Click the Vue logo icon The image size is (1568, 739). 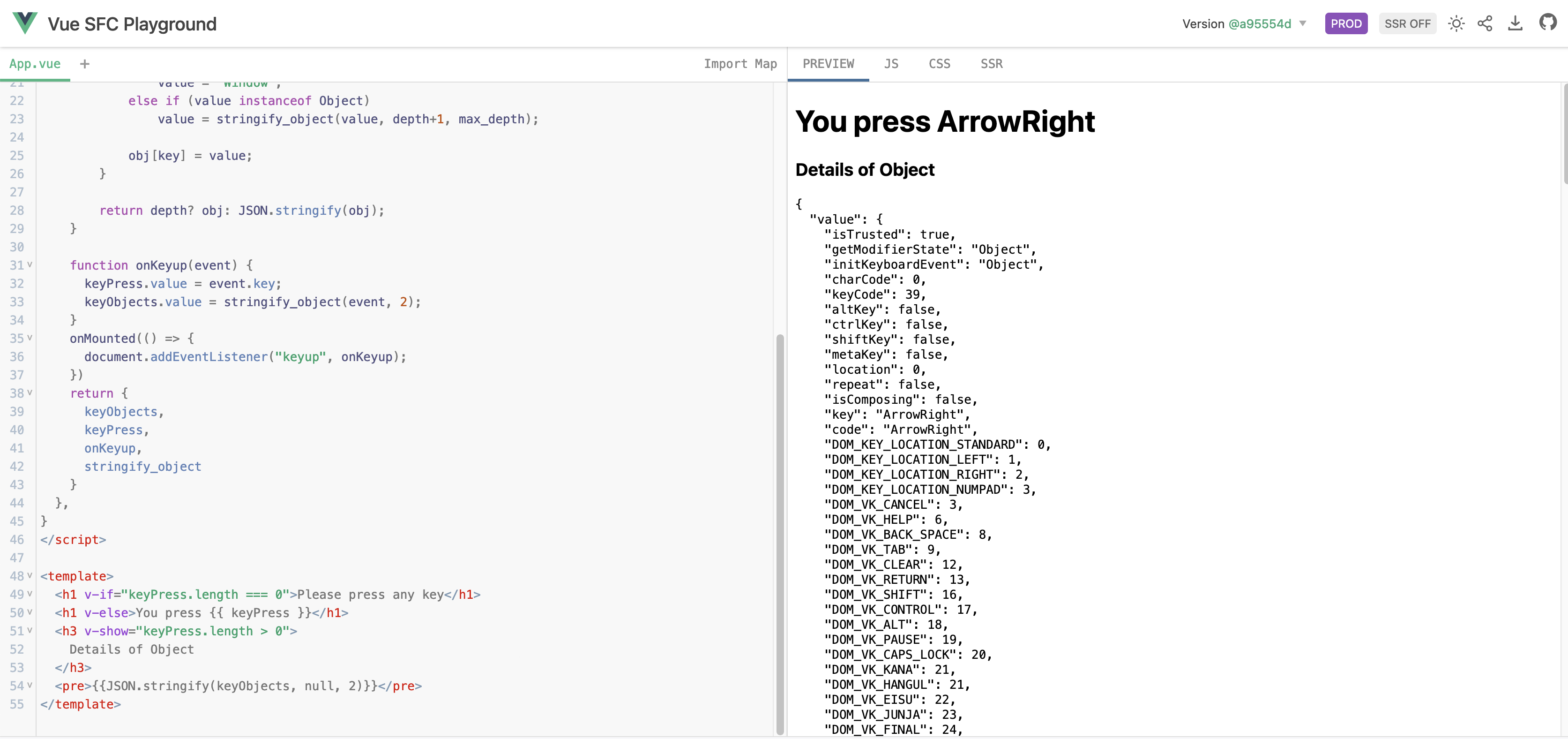coord(25,23)
